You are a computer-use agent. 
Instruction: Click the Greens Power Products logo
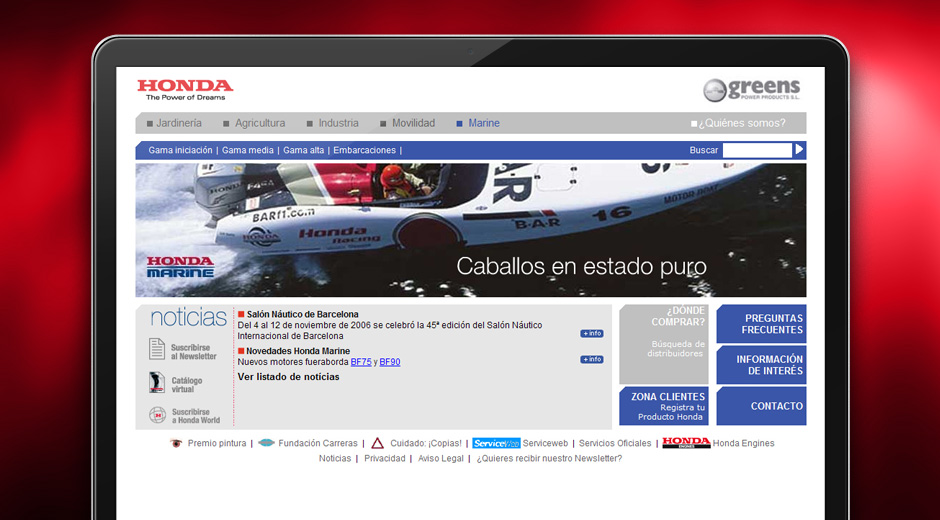click(x=752, y=89)
